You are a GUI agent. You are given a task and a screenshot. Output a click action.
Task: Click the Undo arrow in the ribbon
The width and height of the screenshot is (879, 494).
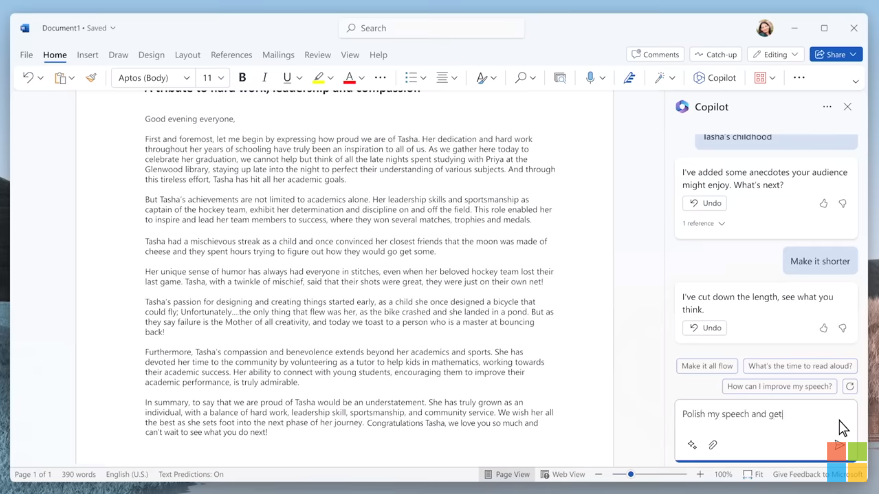(x=27, y=78)
